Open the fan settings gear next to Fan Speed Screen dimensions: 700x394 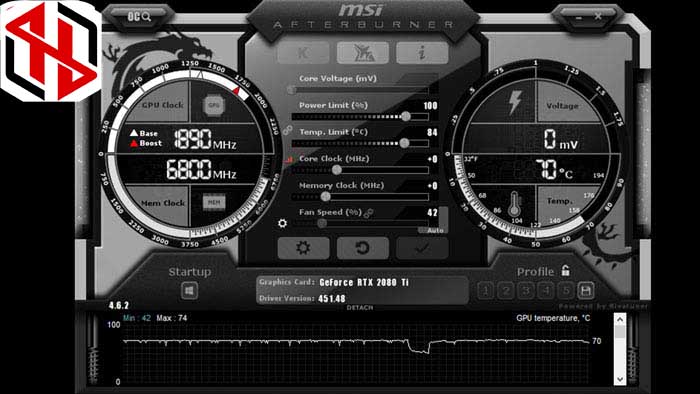[x=282, y=223]
